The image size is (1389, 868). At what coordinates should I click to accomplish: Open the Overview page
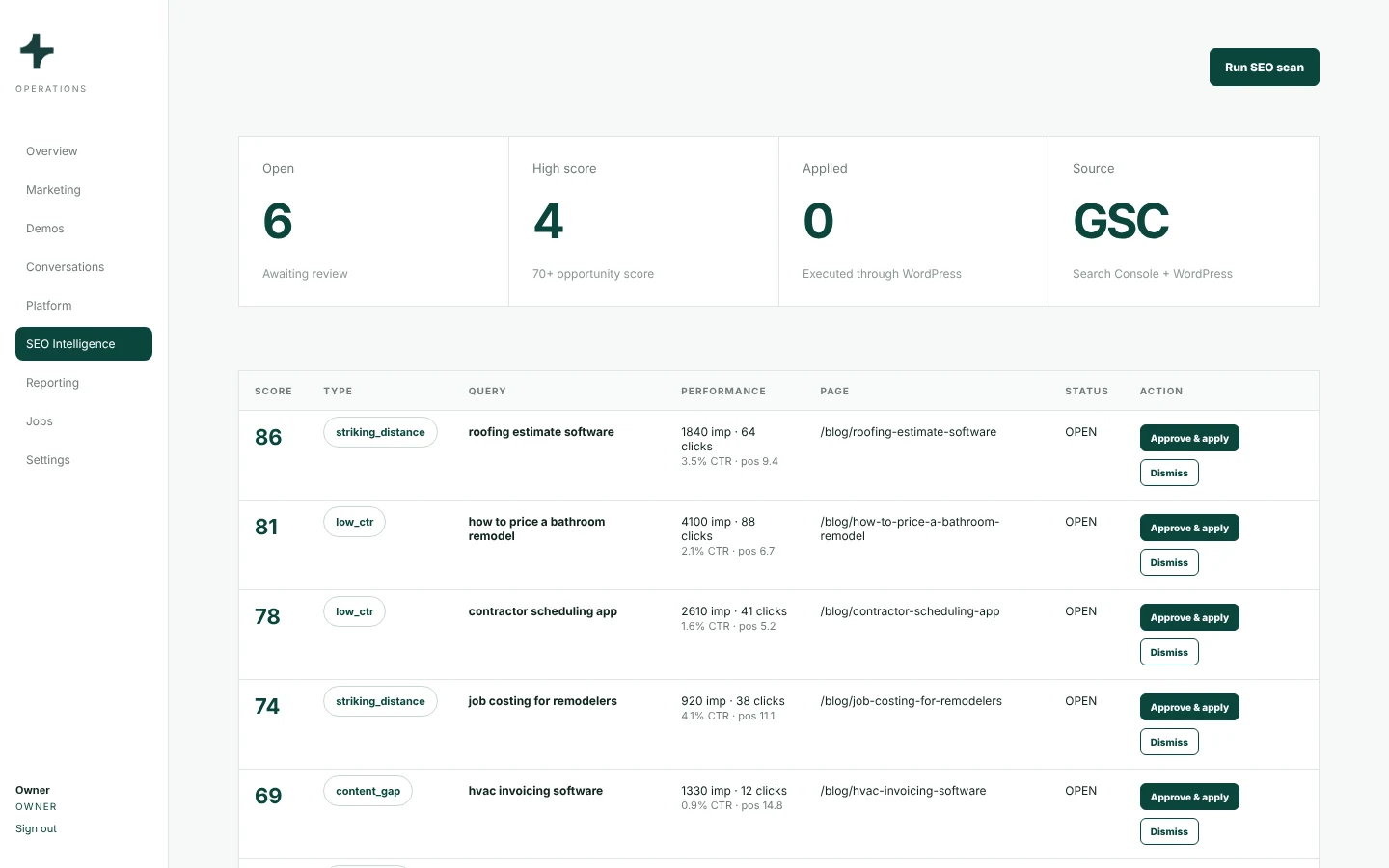pyautogui.click(x=84, y=151)
